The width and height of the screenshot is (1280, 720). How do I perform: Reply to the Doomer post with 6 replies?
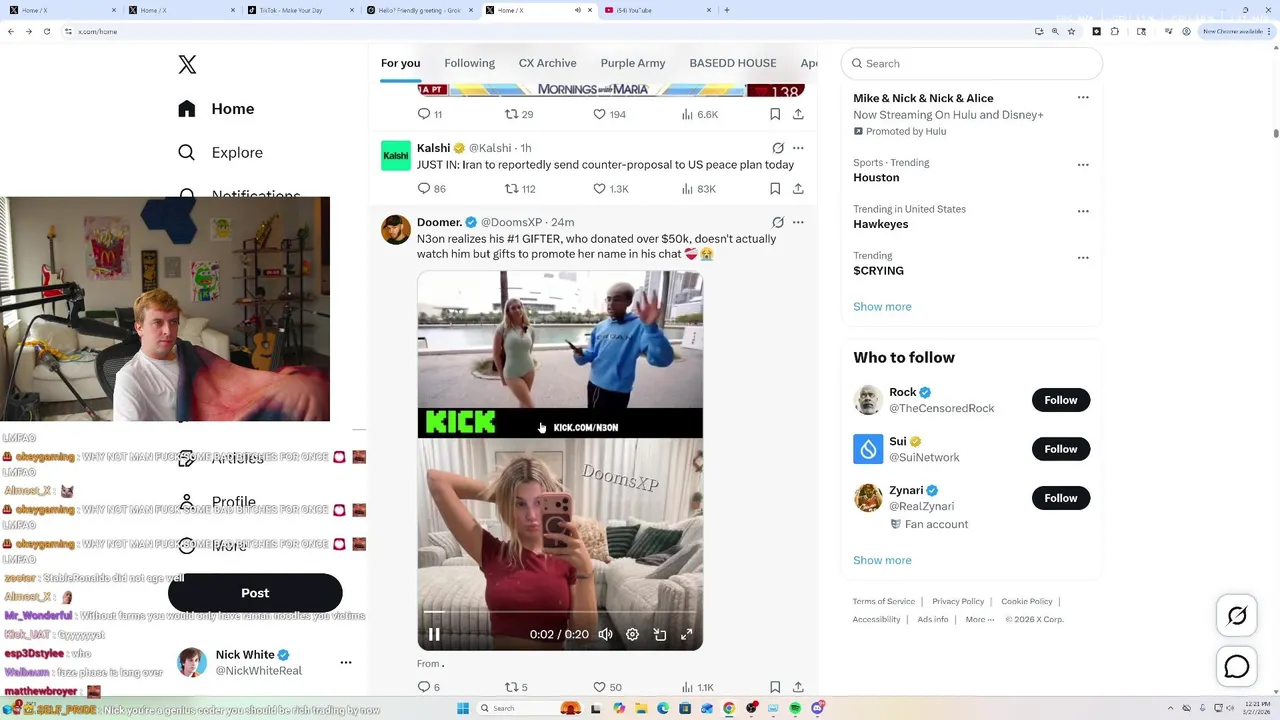coord(429,687)
